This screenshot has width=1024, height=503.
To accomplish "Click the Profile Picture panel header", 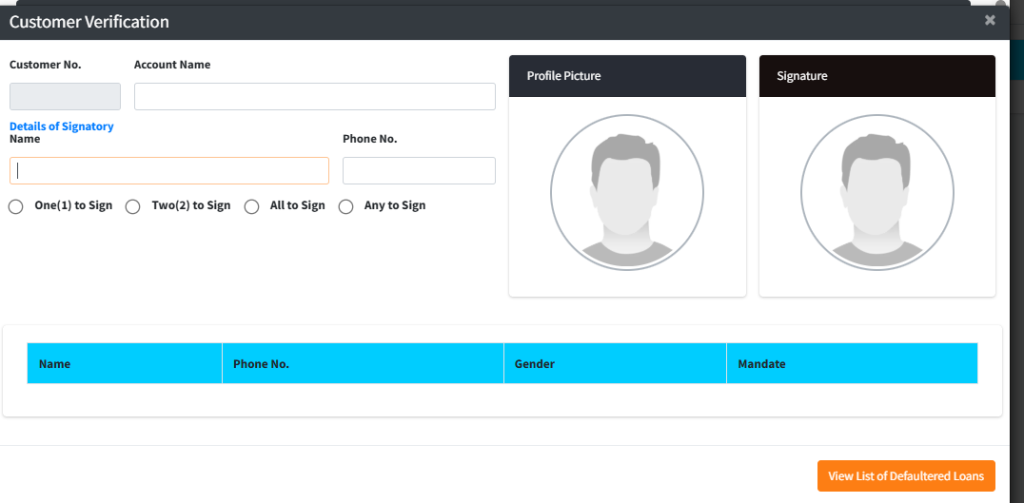I will tap(627, 76).
